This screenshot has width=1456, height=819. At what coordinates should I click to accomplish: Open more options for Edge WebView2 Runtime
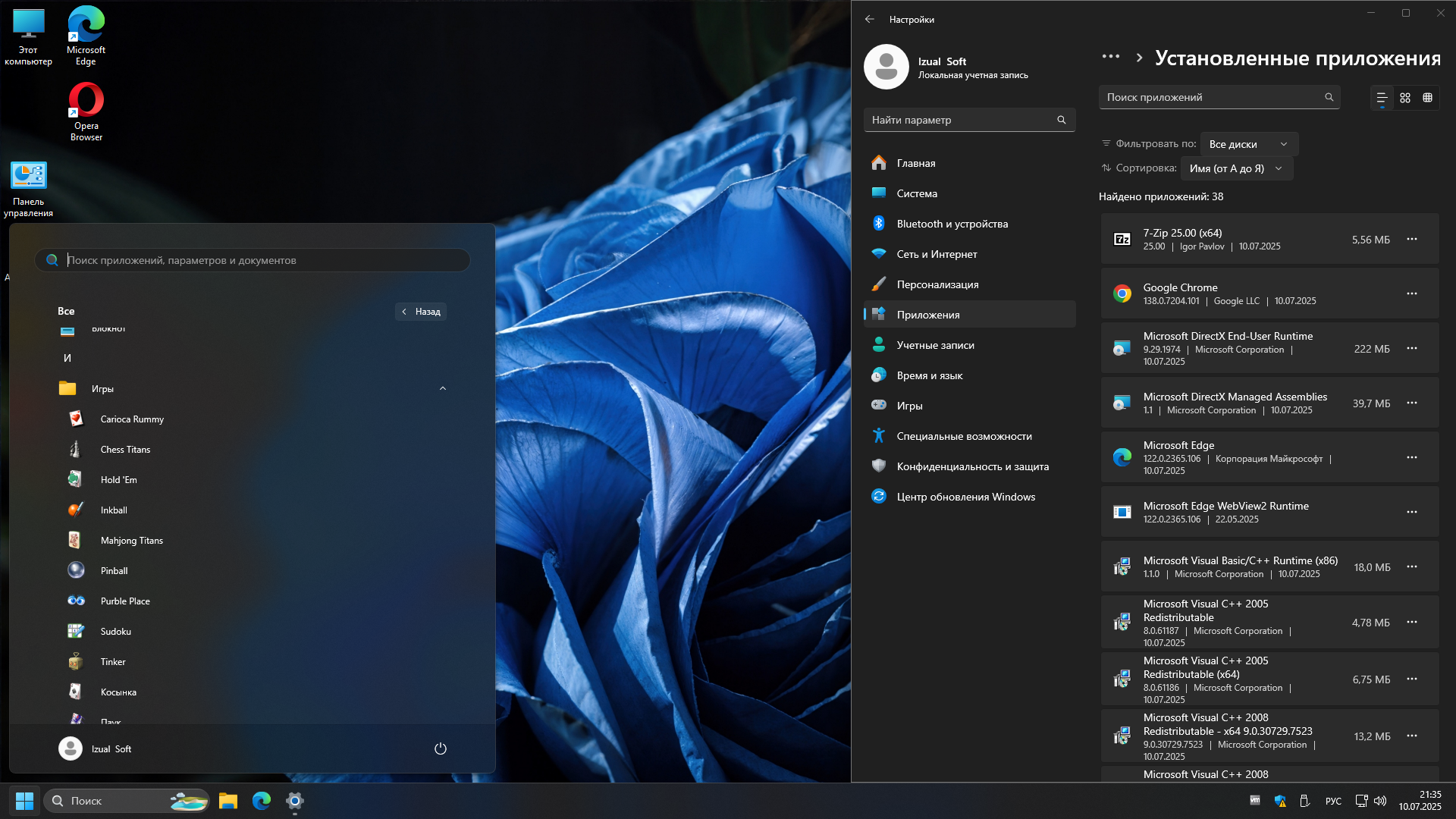click(1412, 513)
